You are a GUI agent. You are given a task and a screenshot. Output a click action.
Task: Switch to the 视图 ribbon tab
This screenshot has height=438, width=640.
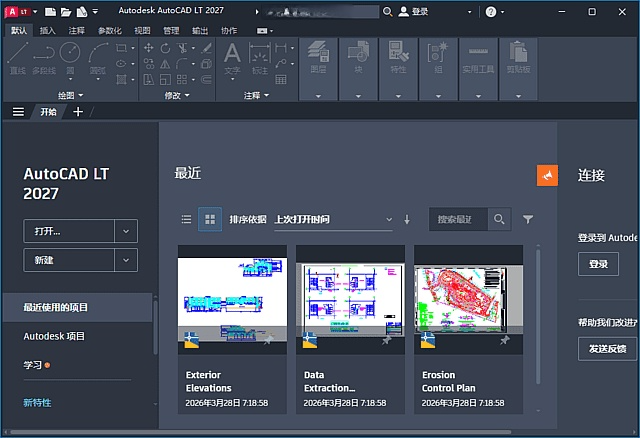tap(143, 31)
